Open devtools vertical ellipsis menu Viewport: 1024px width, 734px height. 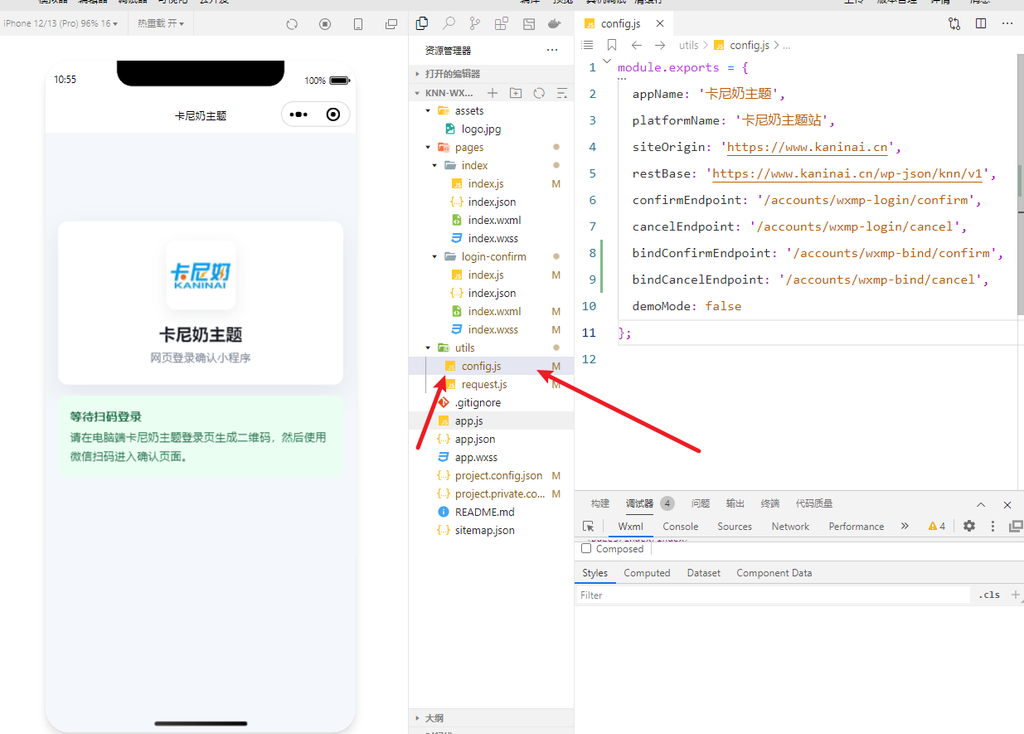pyautogui.click(x=993, y=526)
